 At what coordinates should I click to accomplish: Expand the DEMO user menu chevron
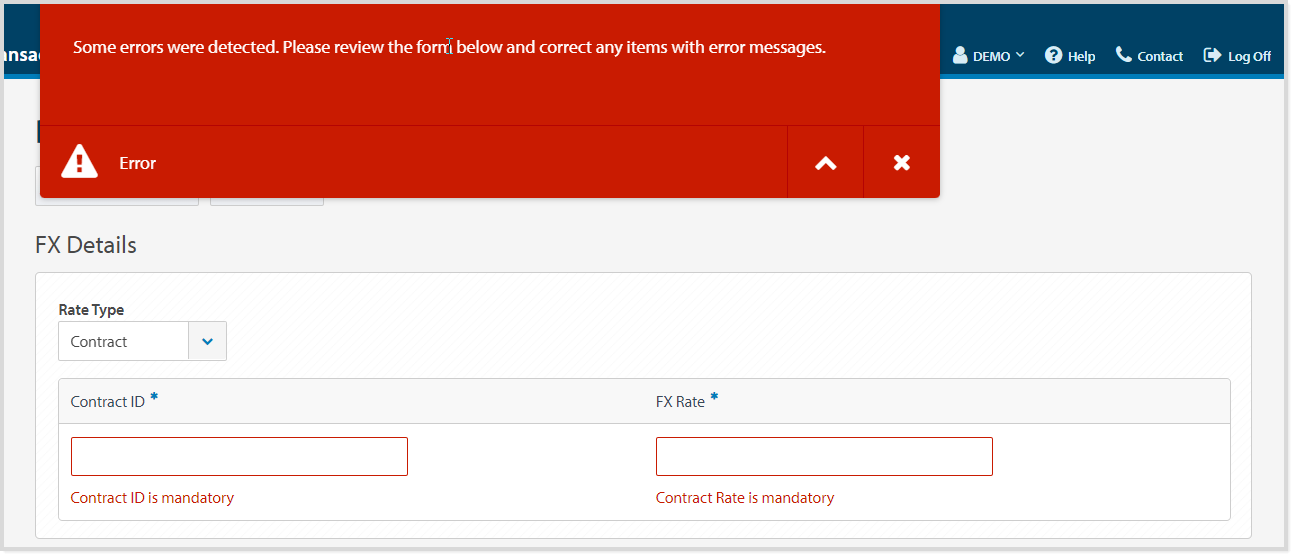coord(1020,55)
